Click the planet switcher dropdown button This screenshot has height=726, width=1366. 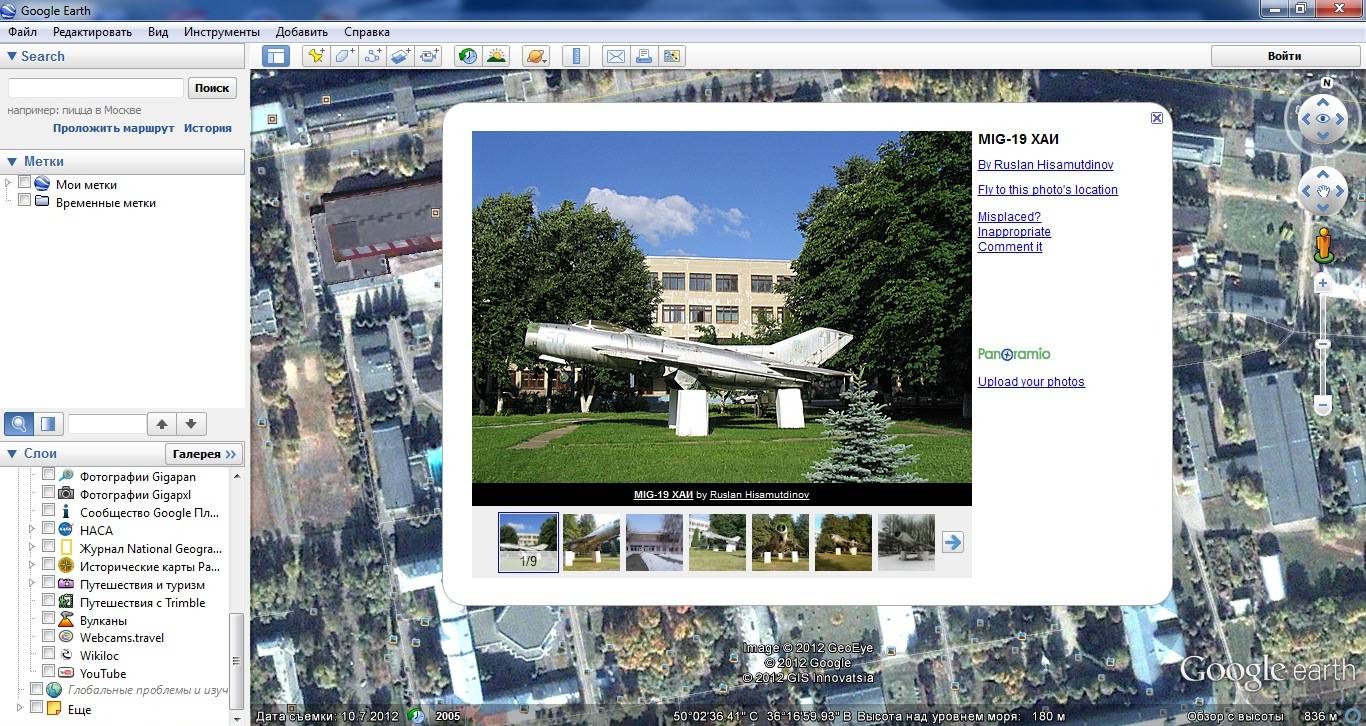(x=536, y=56)
